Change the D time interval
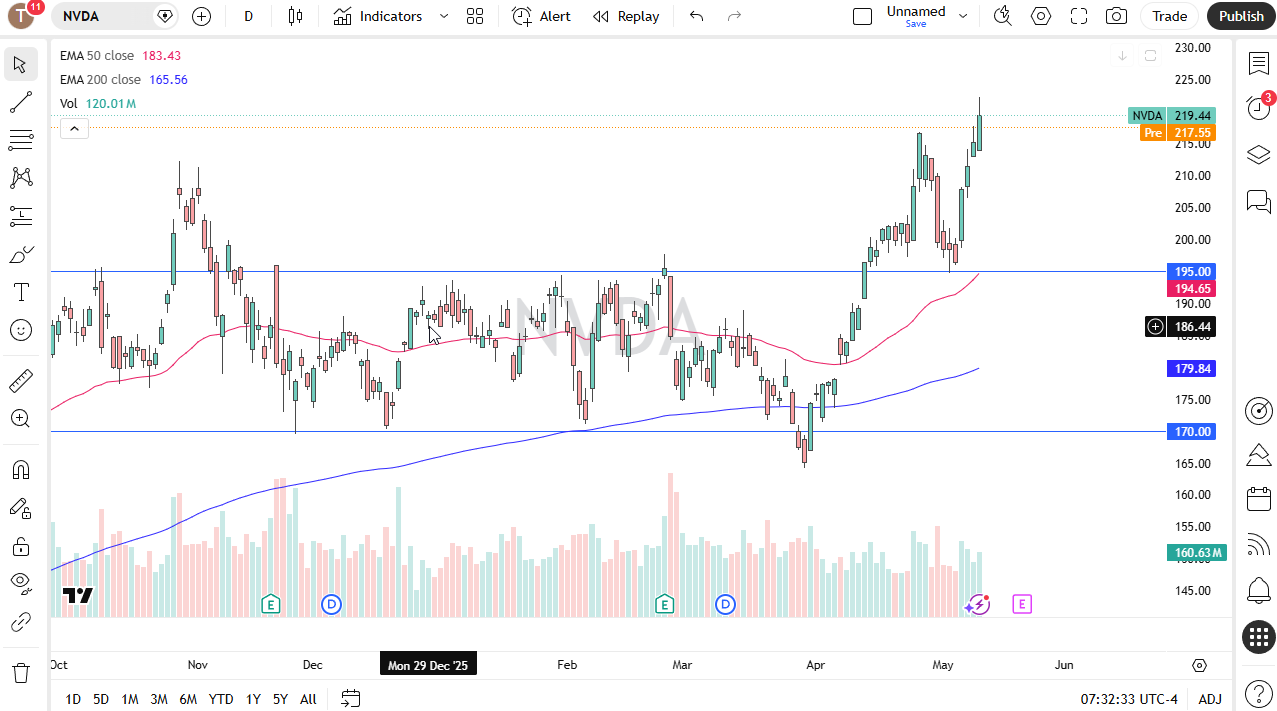The height and width of the screenshot is (711, 1277). (x=248, y=16)
